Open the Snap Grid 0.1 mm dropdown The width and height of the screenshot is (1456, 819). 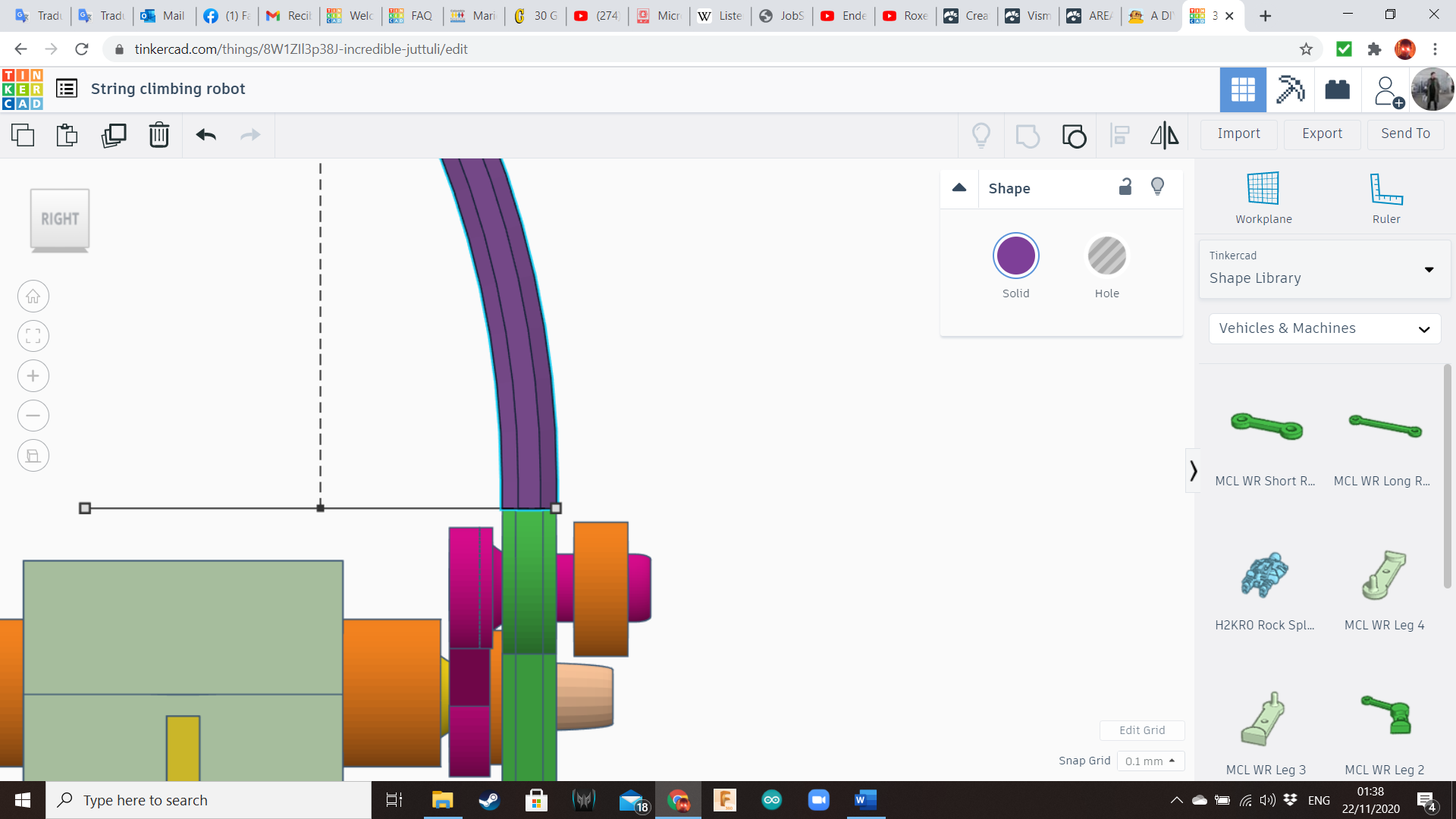pyautogui.click(x=1150, y=761)
